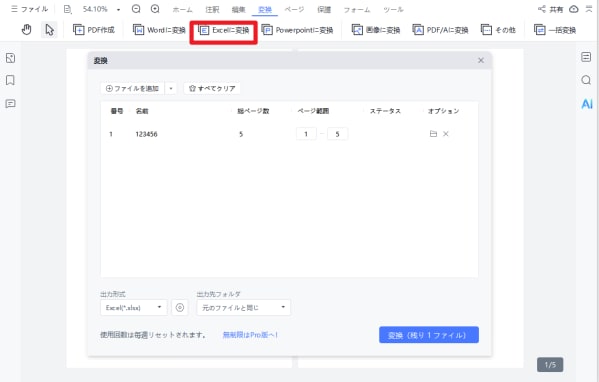Click the 1/5 page indicator
The height and width of the screenshot is (382, 599).
(550, 364)
